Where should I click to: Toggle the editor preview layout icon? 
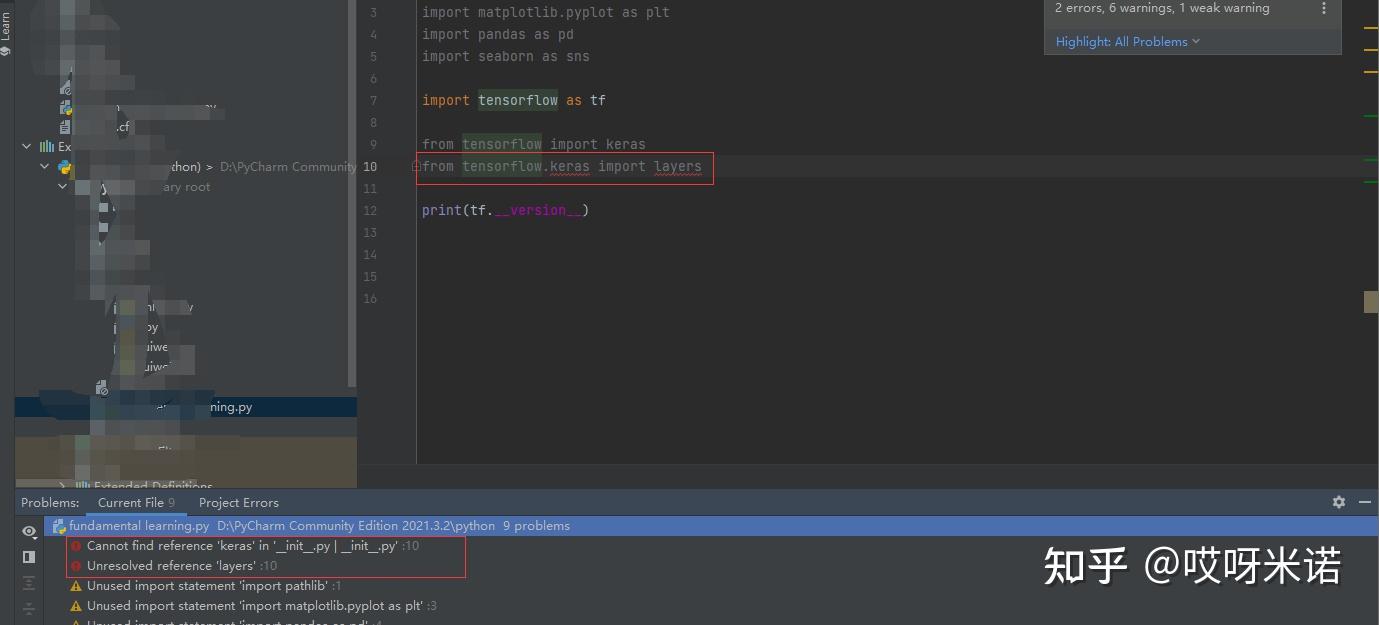pos(28,557)
